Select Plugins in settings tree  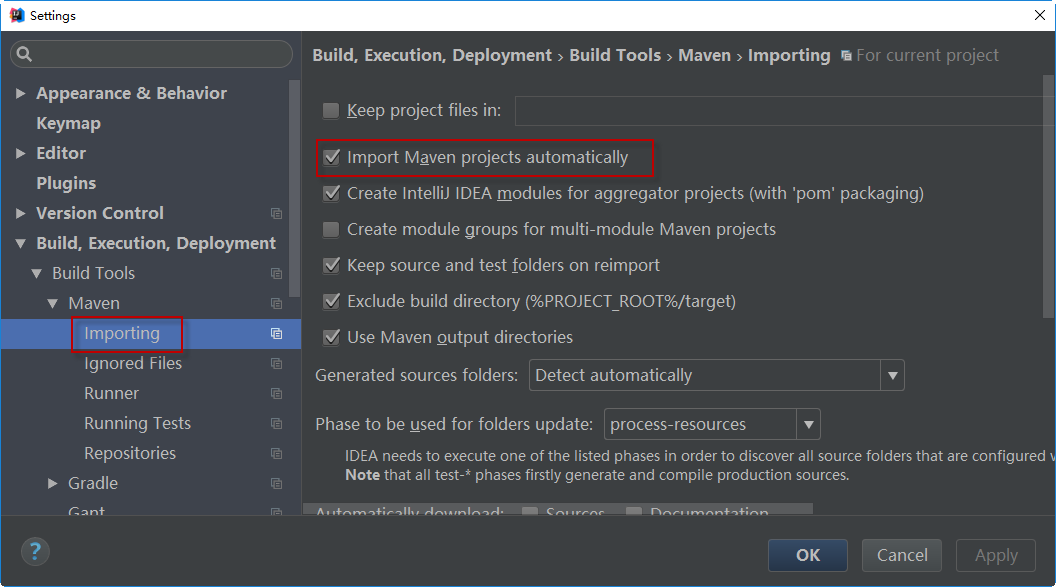pyautogui.click(x=66, y=184)
